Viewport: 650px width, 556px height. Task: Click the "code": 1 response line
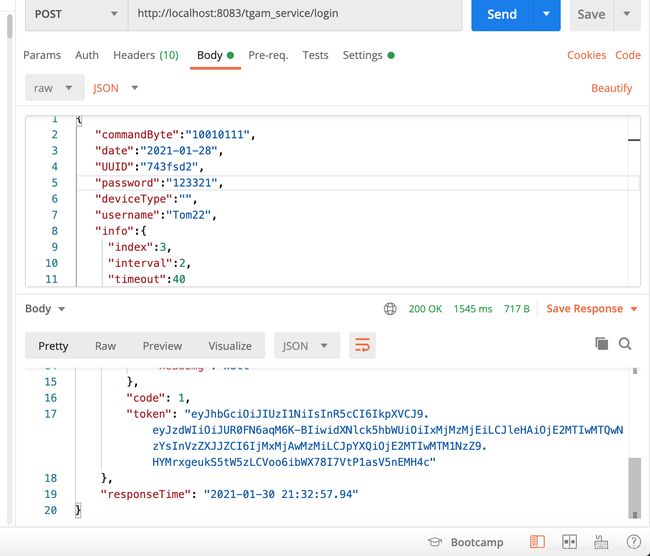[x=158, y=398]
